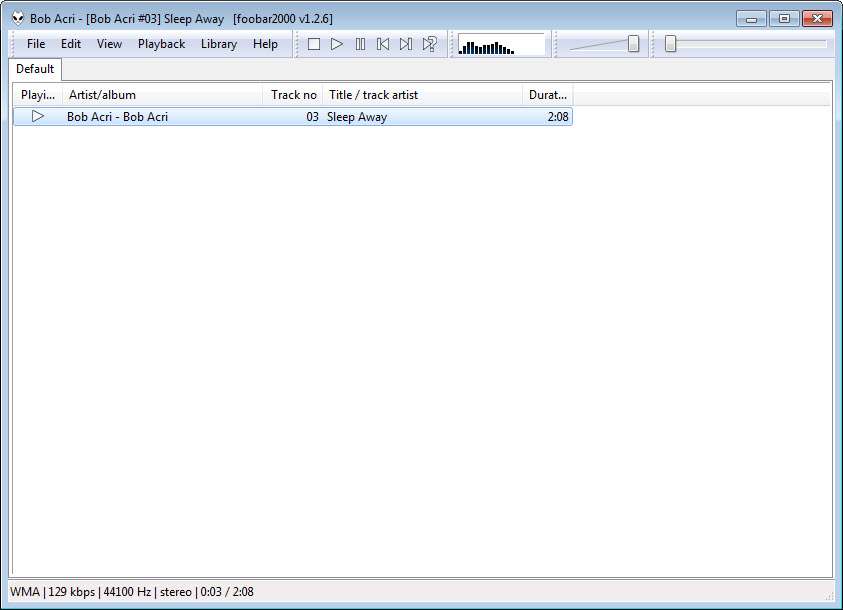Select the Bob Acri - Bob Acri row

pyautogui.click(x=293, y=117)
